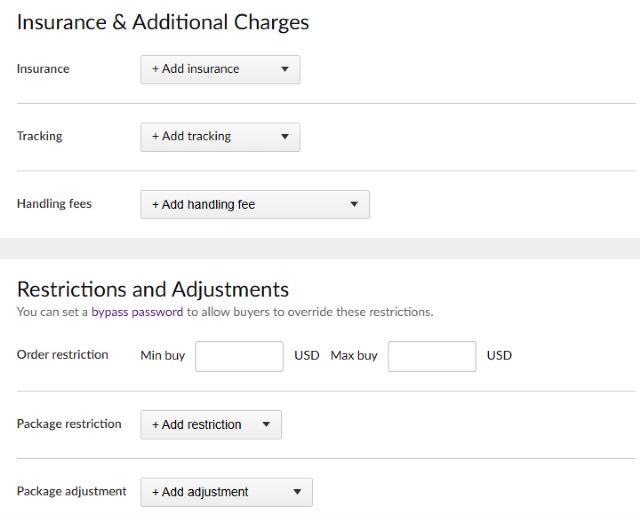Click the Package adjustment label

pos(71,491)
